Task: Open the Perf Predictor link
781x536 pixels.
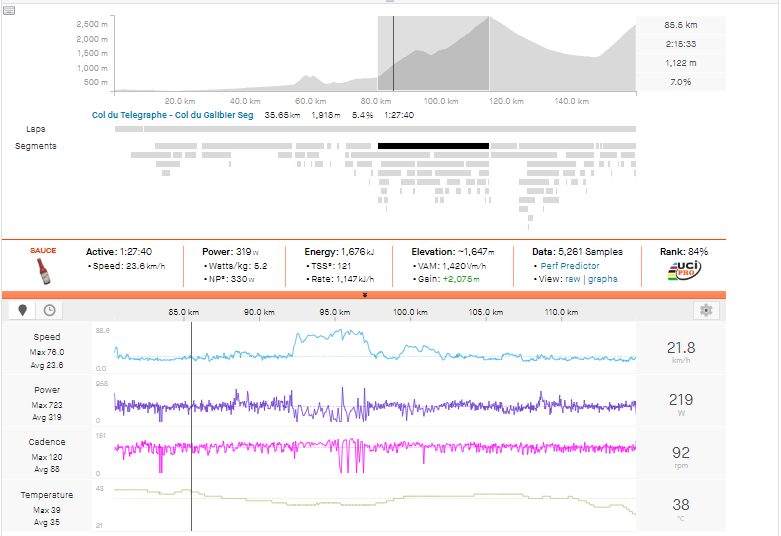Action: pos(569,266)
